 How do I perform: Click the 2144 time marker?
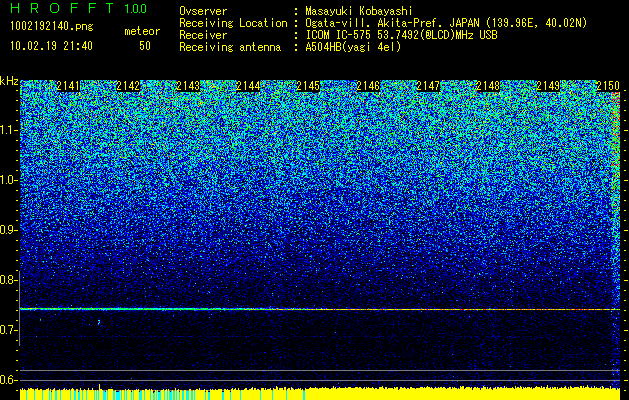[248, 86]
